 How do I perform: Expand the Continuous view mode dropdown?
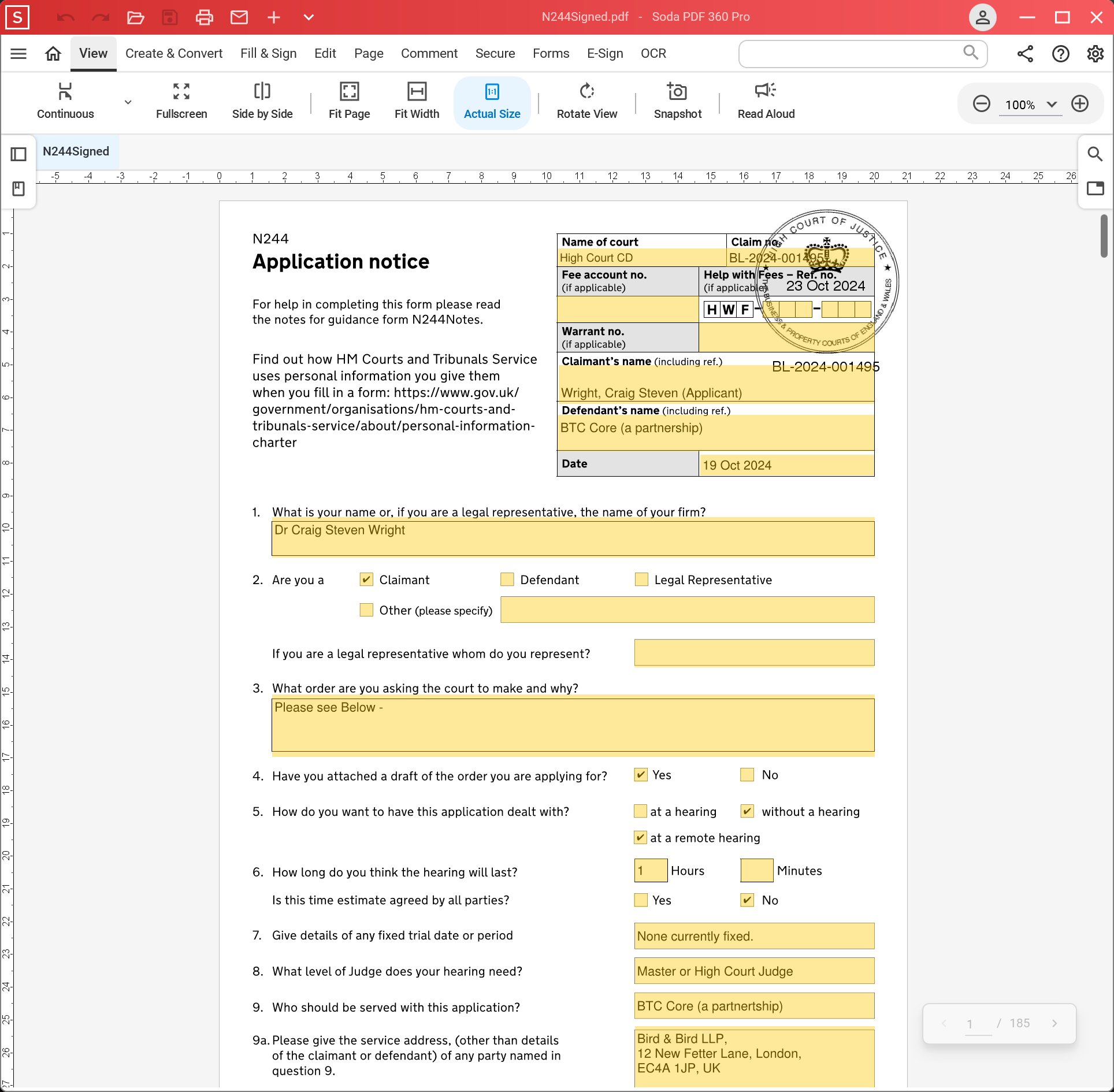128,102
